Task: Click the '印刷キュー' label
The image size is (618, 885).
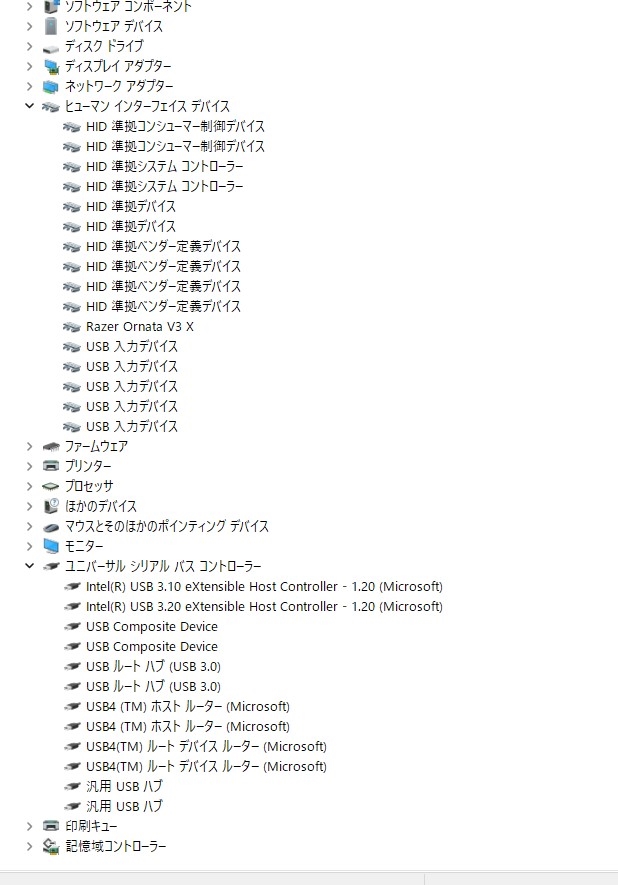Action: (x=91, y=826)
